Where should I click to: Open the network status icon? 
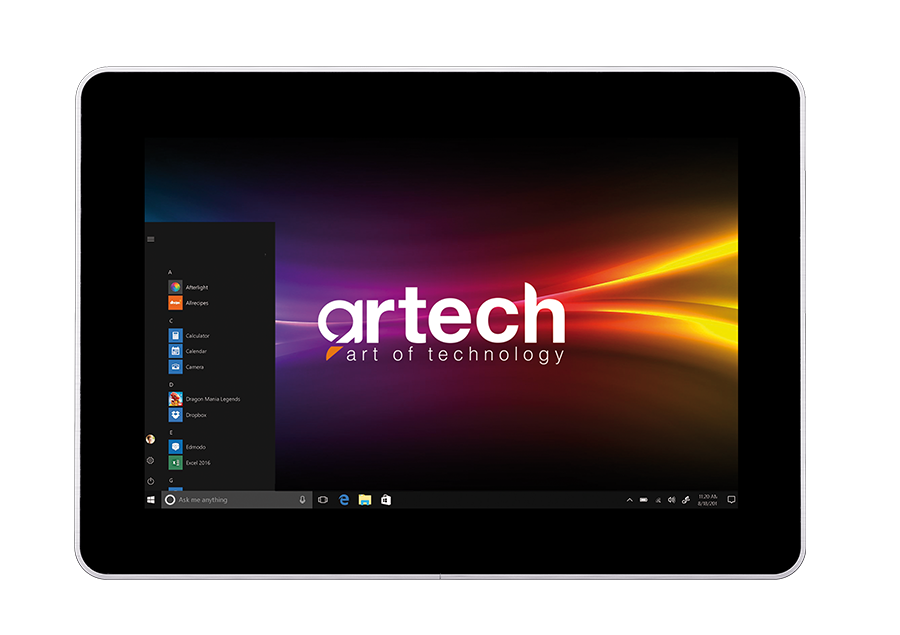click(658, 500)
